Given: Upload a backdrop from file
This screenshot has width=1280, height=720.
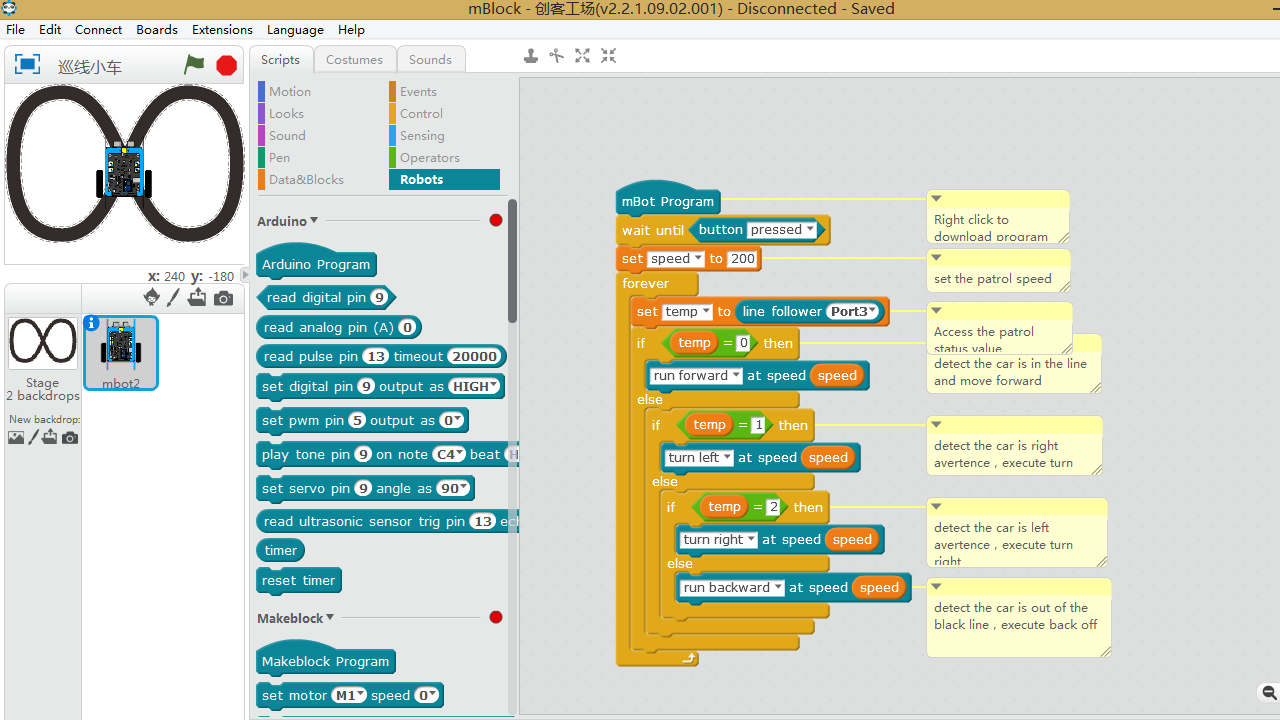Looking at the screenshot, I should [x=51, y=437].
